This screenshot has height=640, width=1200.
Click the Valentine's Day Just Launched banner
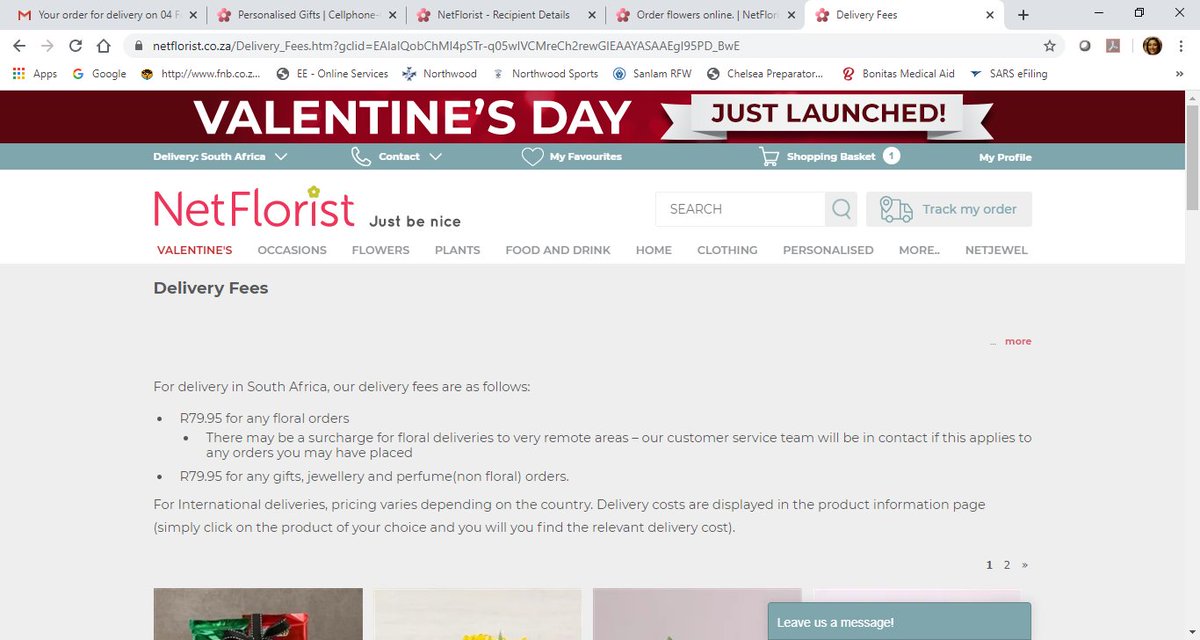592,116
